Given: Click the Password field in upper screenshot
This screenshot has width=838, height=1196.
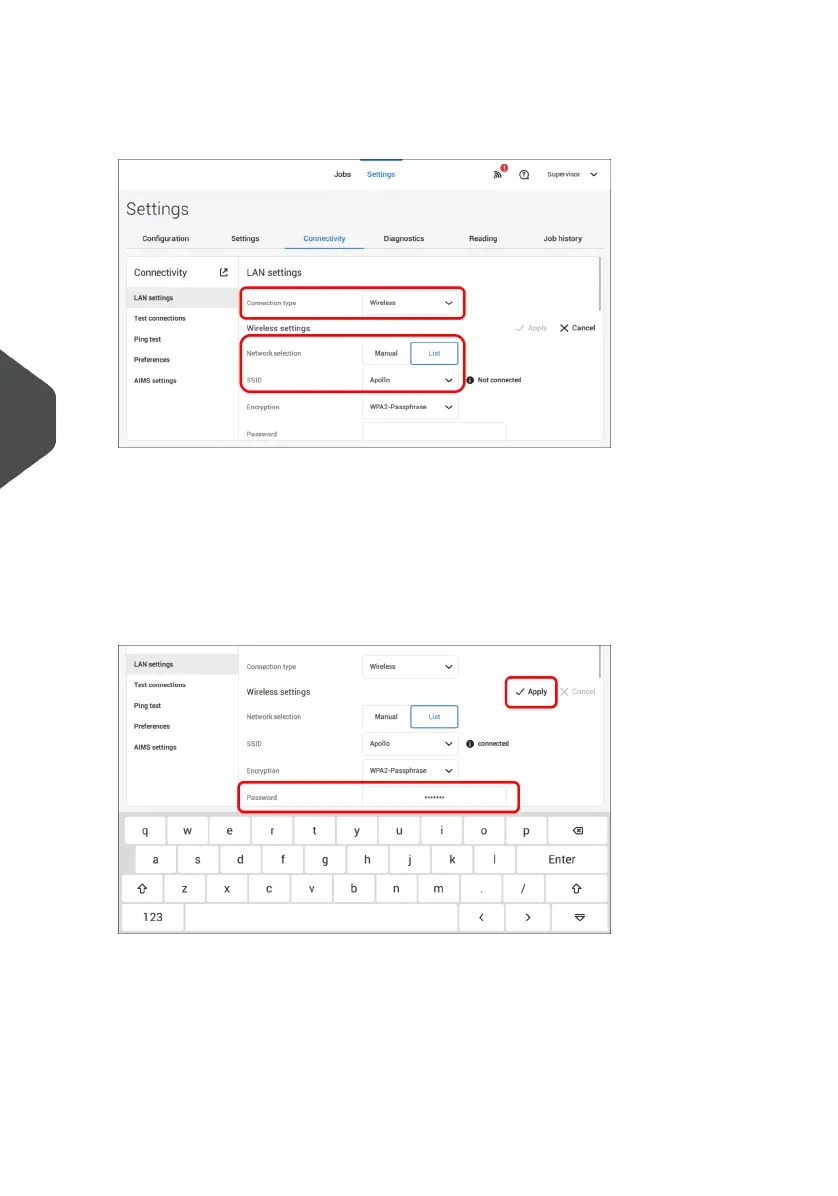Looking at the screenshot, I should pyautogui.click(x=434, y=432).
